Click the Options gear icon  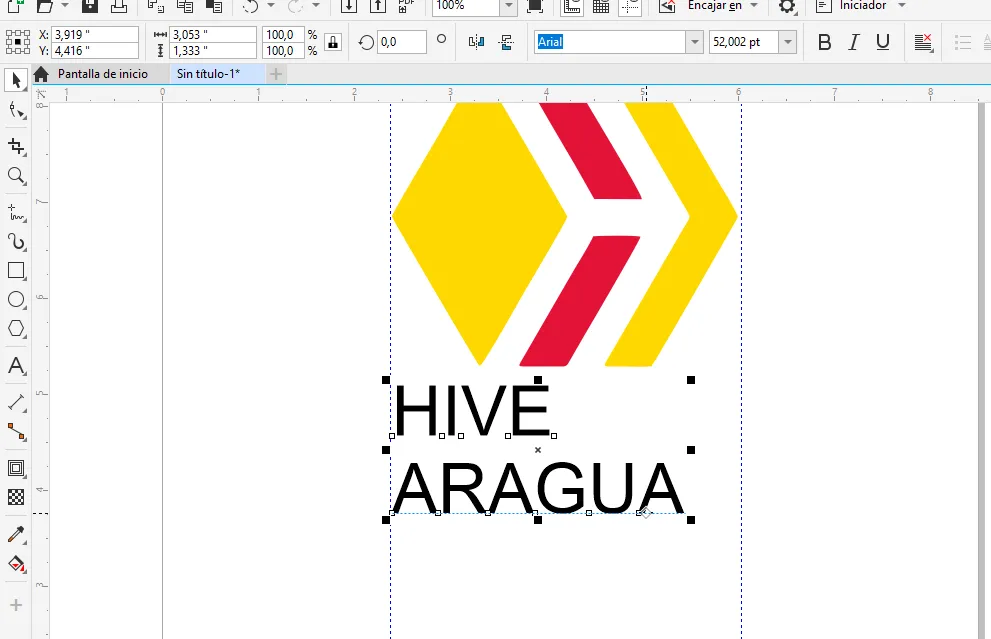(x=787, y=6)
